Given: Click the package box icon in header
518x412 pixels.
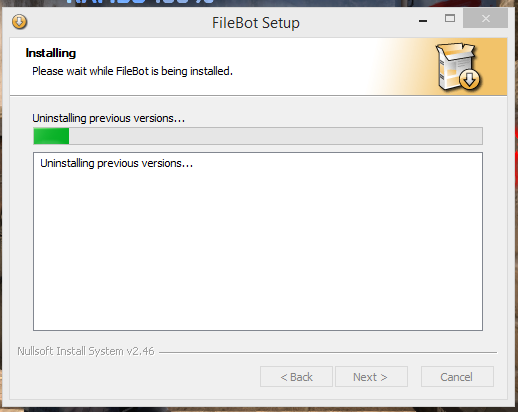Looking at the screenshot, I should (458, 67).
